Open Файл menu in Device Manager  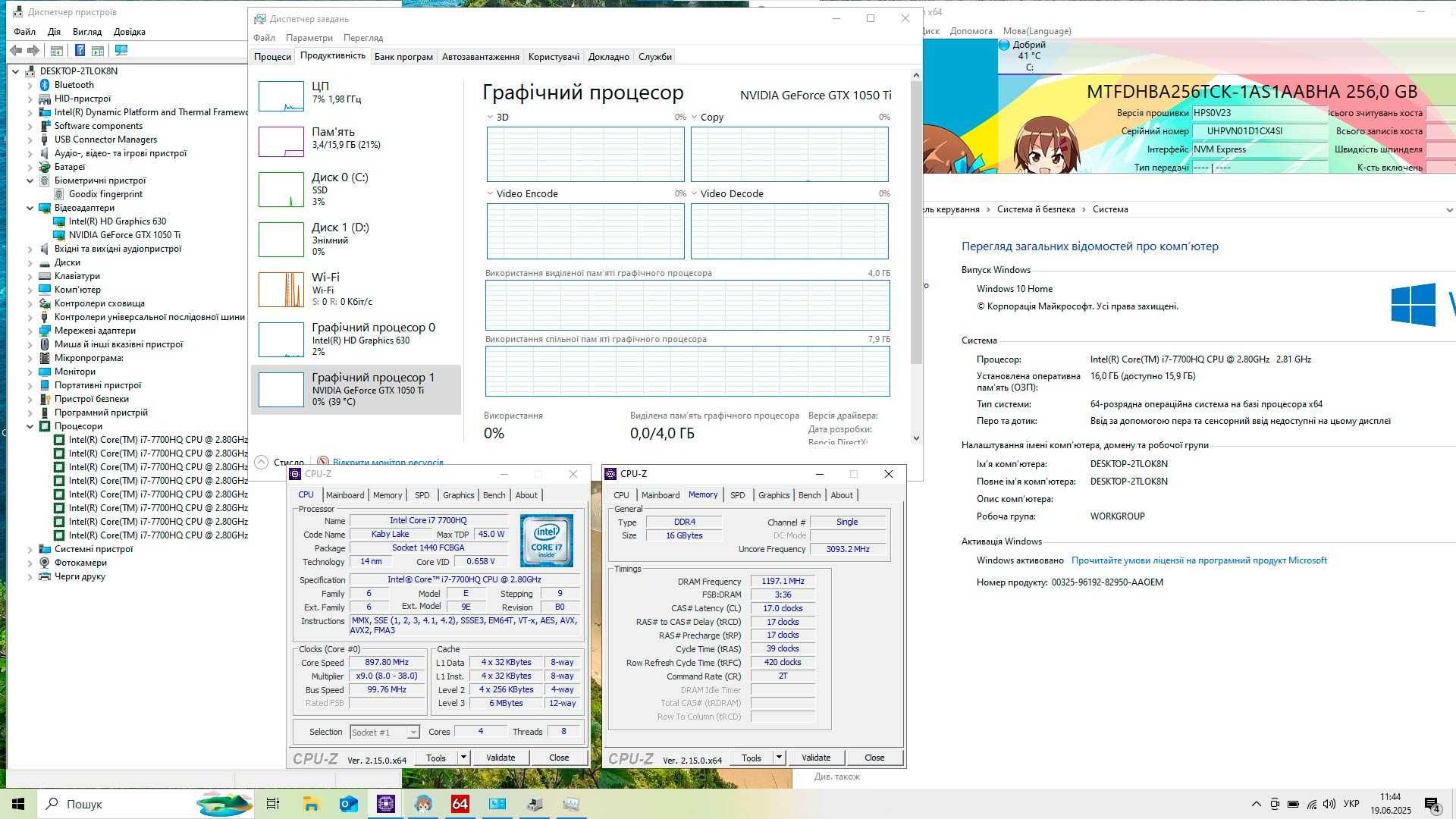24,32
